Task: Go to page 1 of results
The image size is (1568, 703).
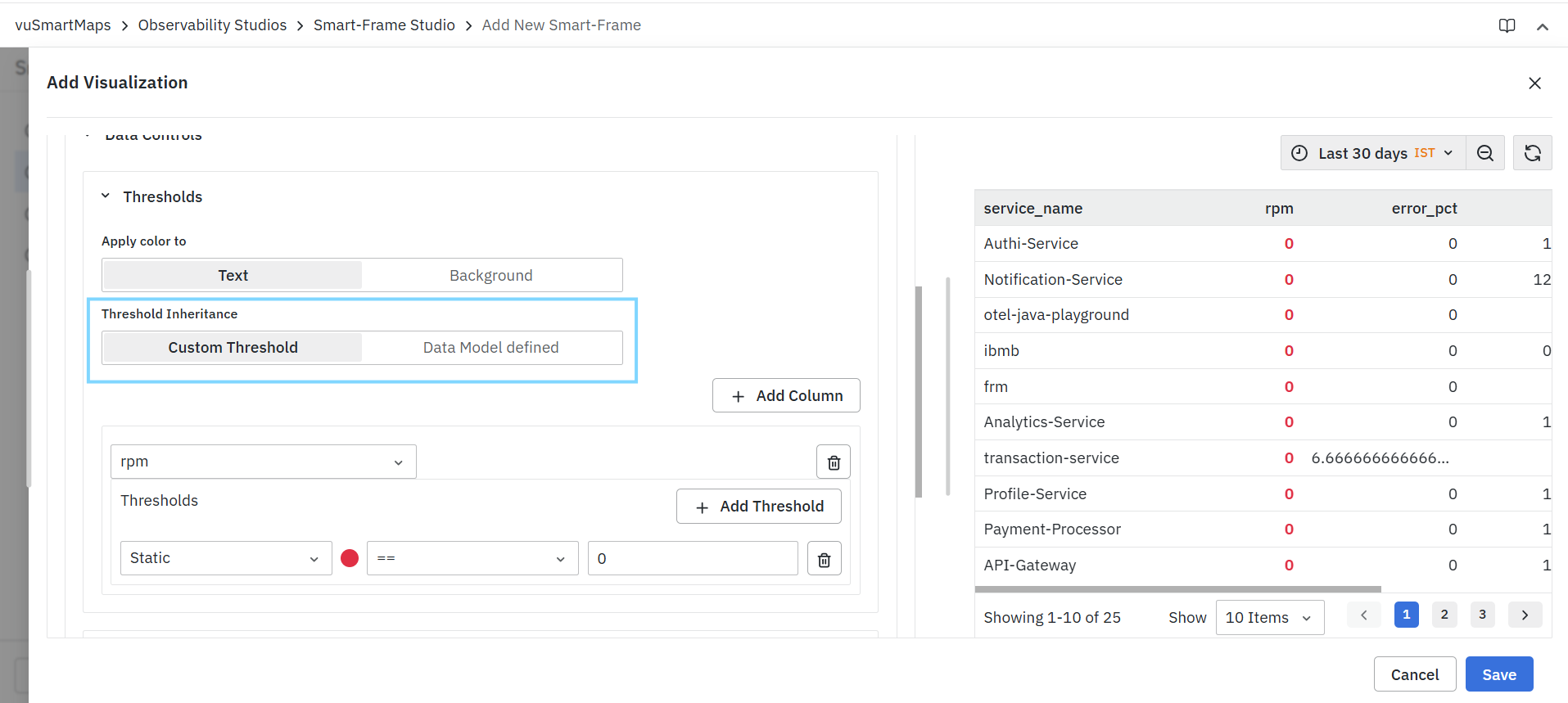Action: 1407,615
